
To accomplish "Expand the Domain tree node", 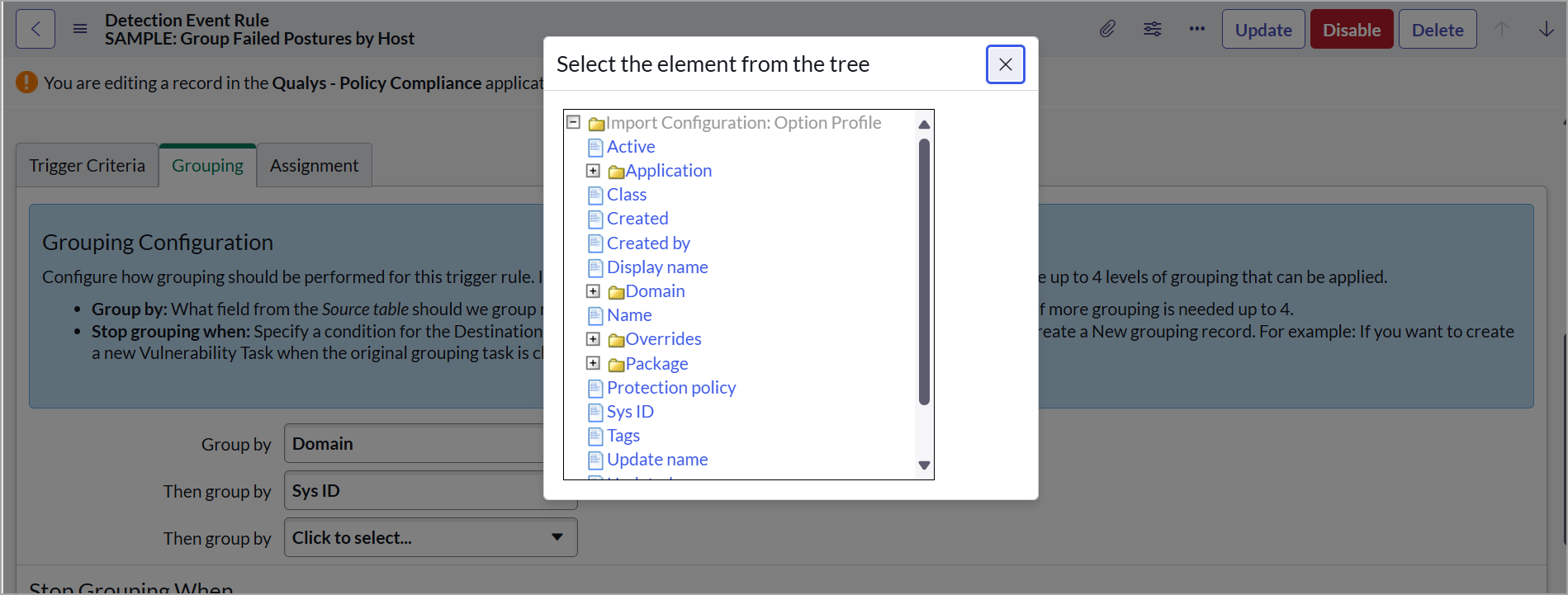I will pos(593,291).
